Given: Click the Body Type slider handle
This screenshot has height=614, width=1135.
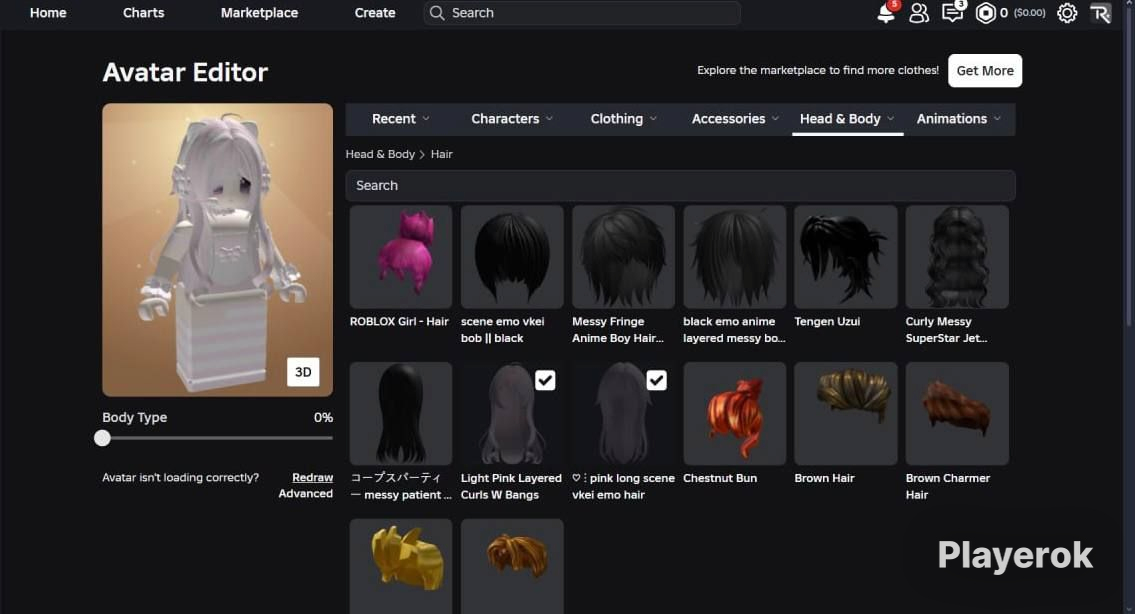Looking at the screenshot, I should pyautogui.click(x=103, y=438).
